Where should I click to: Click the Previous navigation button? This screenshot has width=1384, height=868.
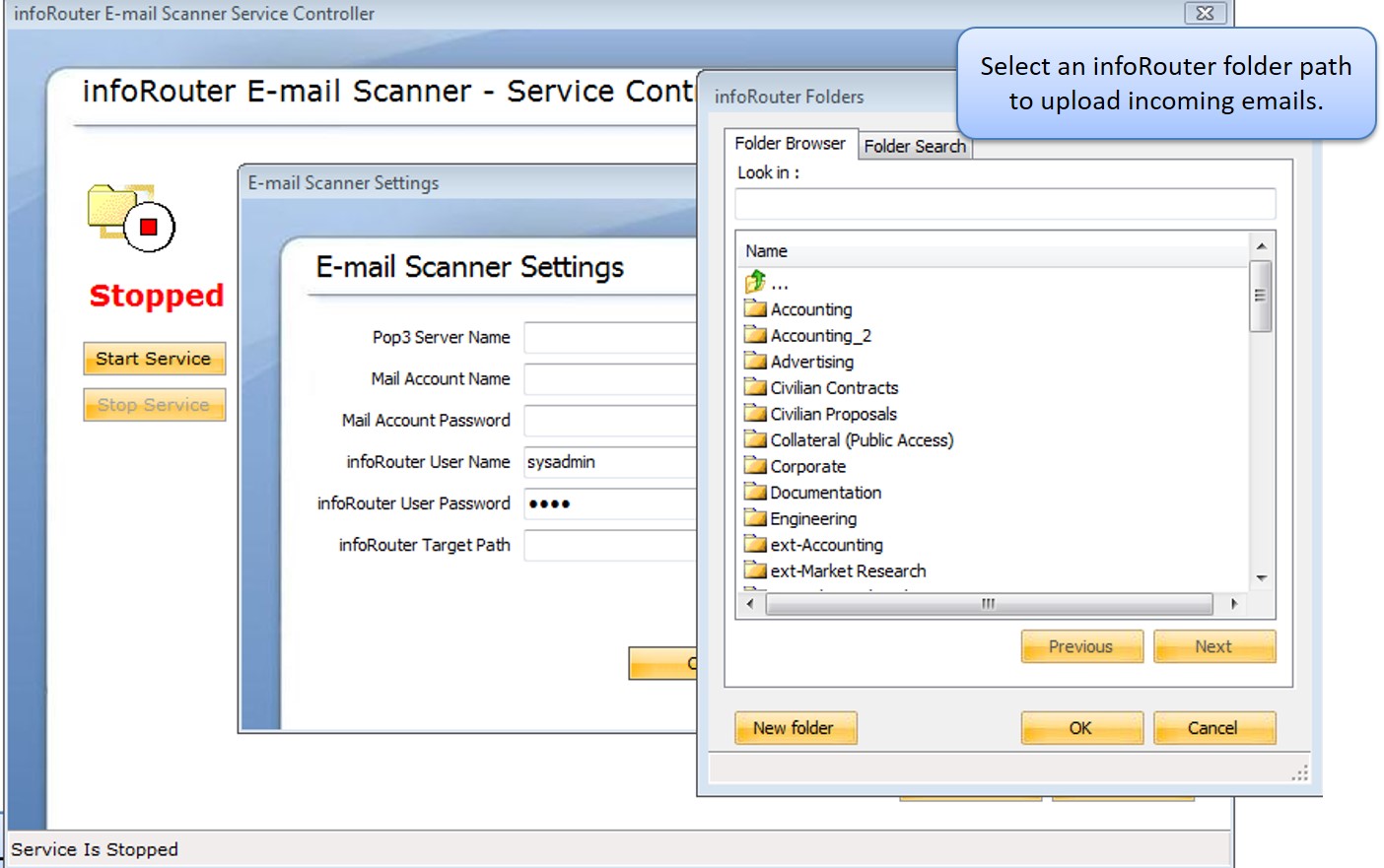tap(1081, 646)
